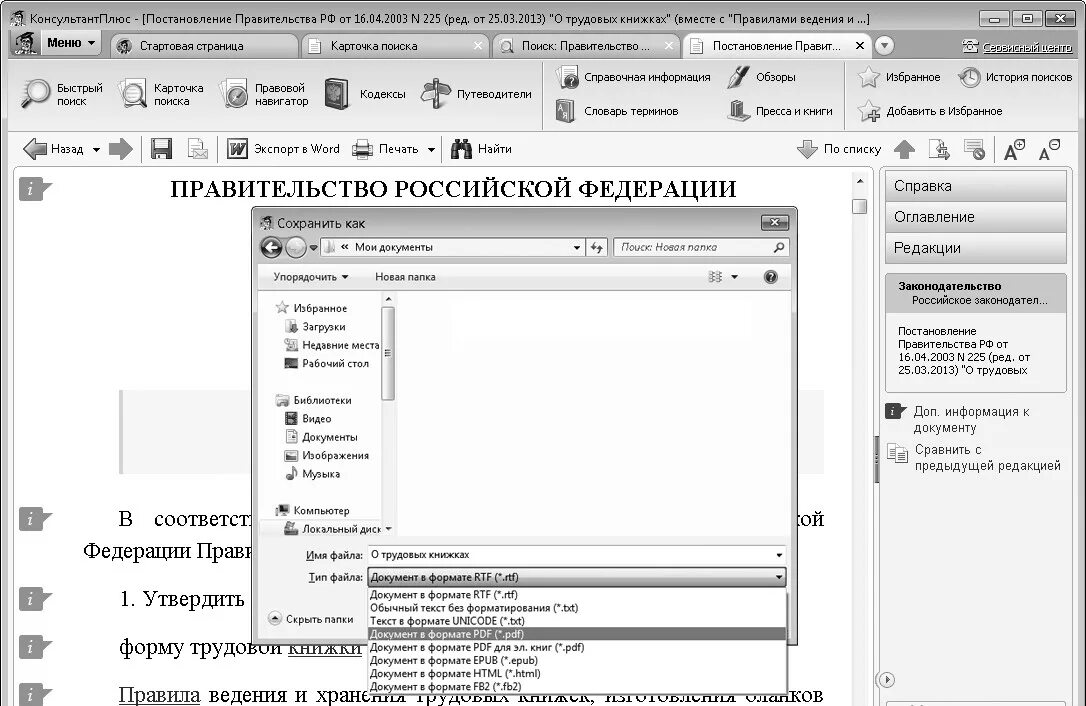The height and width of the screenshot is (706, 1086).
Task: Open Кодексы section
Action: coord(364,94)
